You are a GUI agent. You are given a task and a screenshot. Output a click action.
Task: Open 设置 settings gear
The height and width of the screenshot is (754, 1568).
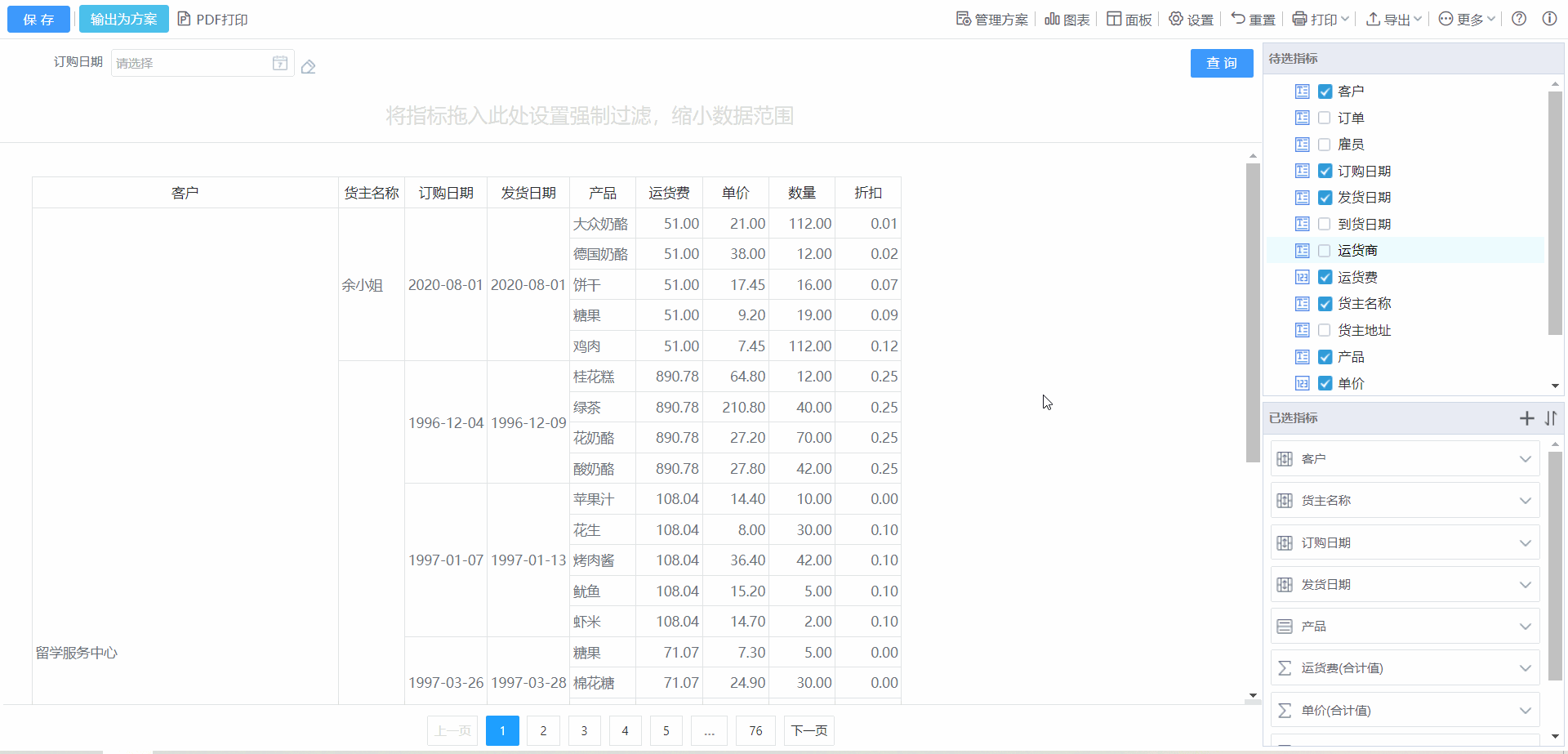click(x=1191, y=20)
